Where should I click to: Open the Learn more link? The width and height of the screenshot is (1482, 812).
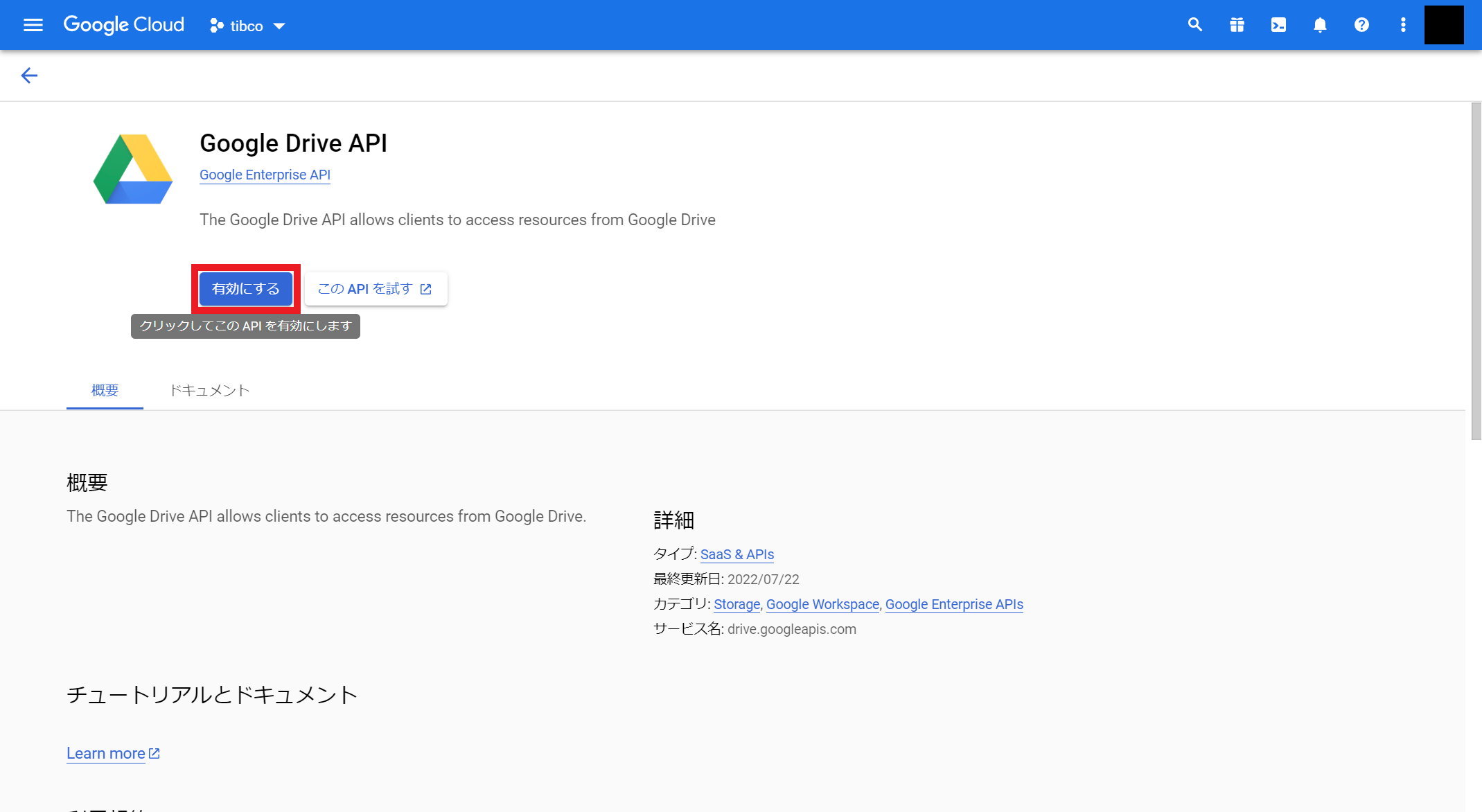113,754
